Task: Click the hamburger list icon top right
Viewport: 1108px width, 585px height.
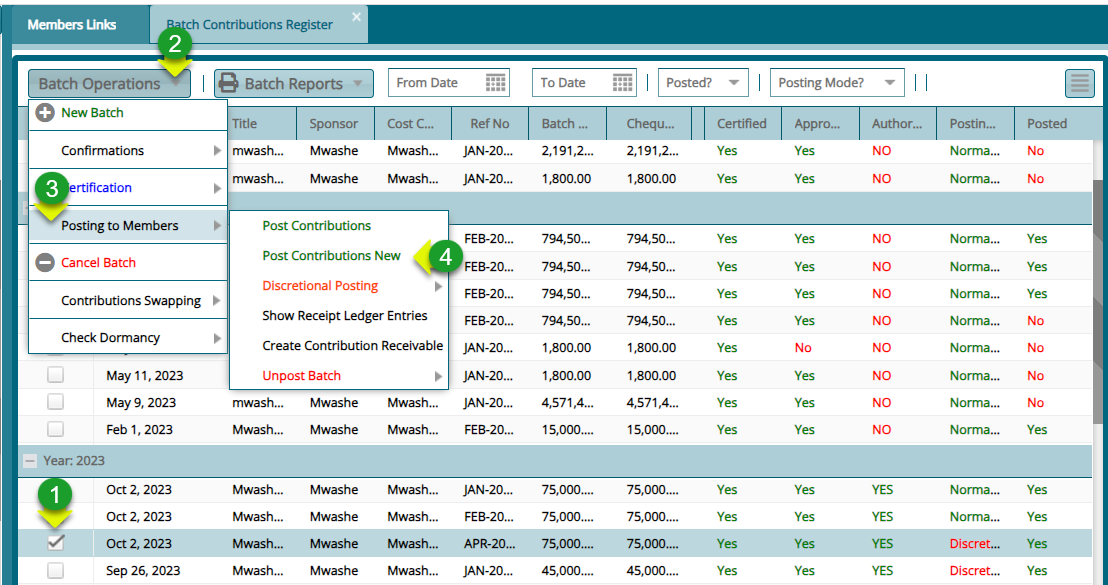Action: pos(1080,84)
